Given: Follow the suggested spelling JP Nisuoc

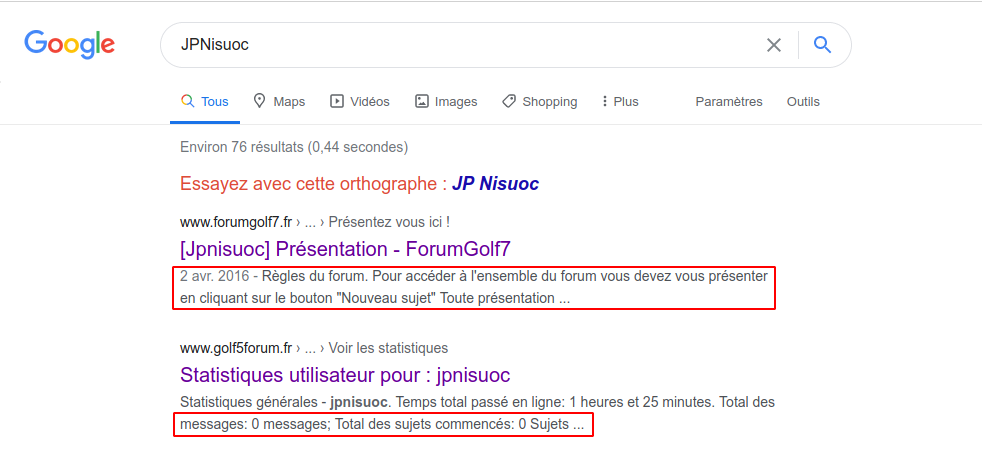Looking at the screenshot, I should tap(495, 184).
